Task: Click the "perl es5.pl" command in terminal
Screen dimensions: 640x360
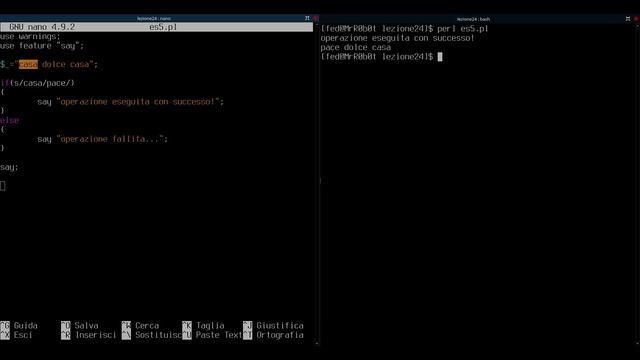Action: pos(462,29)
